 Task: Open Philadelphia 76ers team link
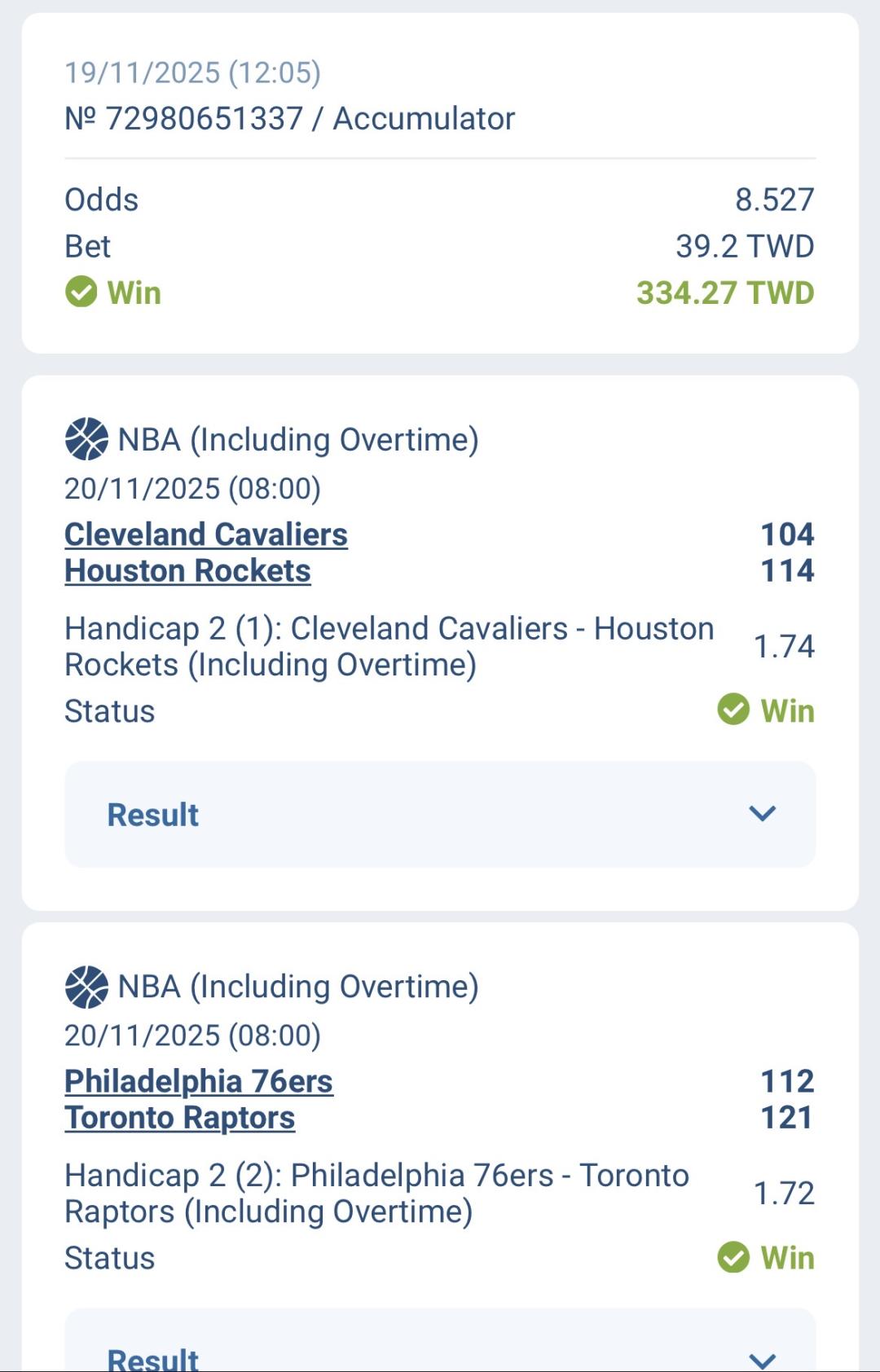pos(199,1081)
